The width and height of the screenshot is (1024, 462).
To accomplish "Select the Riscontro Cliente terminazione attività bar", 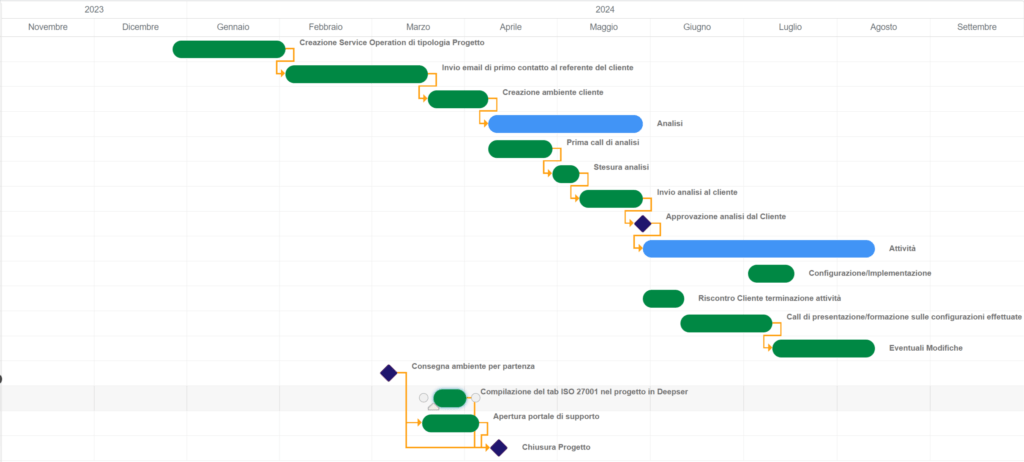I will coord(664,299).
